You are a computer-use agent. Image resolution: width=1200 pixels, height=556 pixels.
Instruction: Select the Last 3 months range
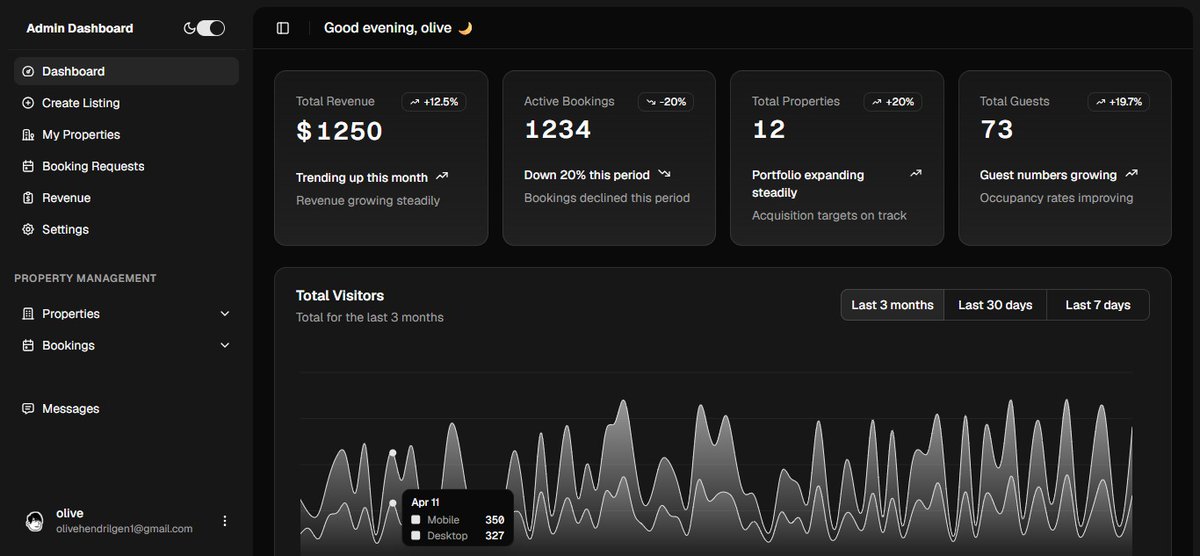coord(892,305)
